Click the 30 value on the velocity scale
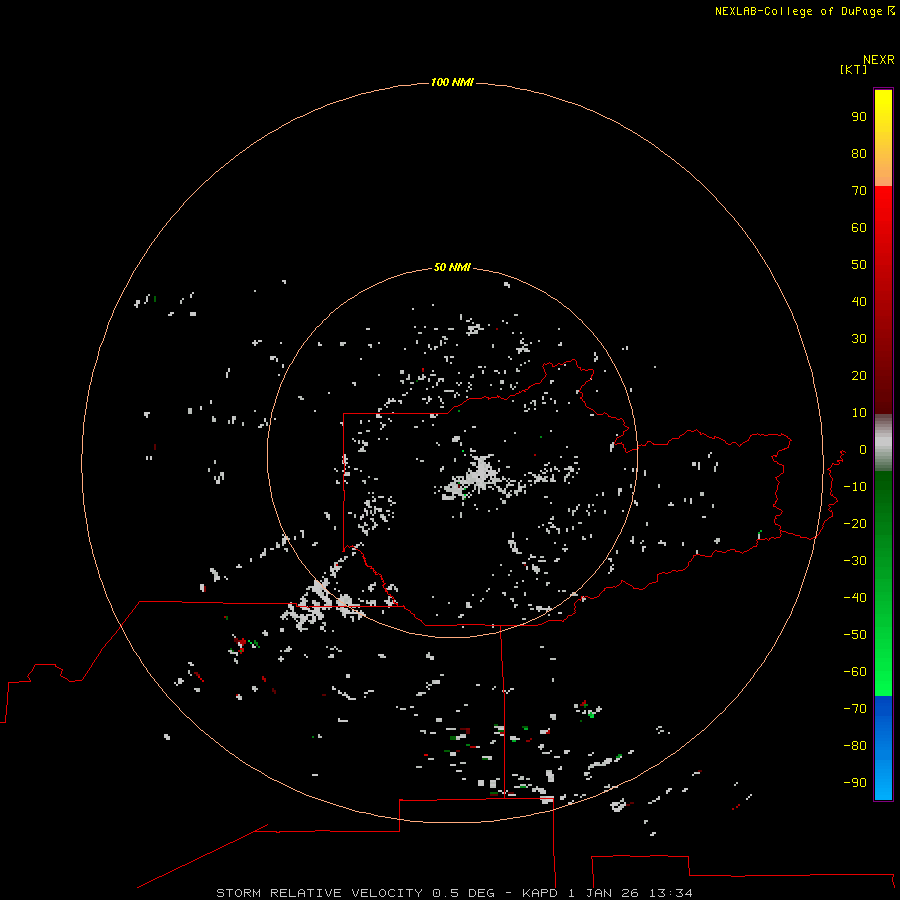The image size is (900, 900). (859, 339)
